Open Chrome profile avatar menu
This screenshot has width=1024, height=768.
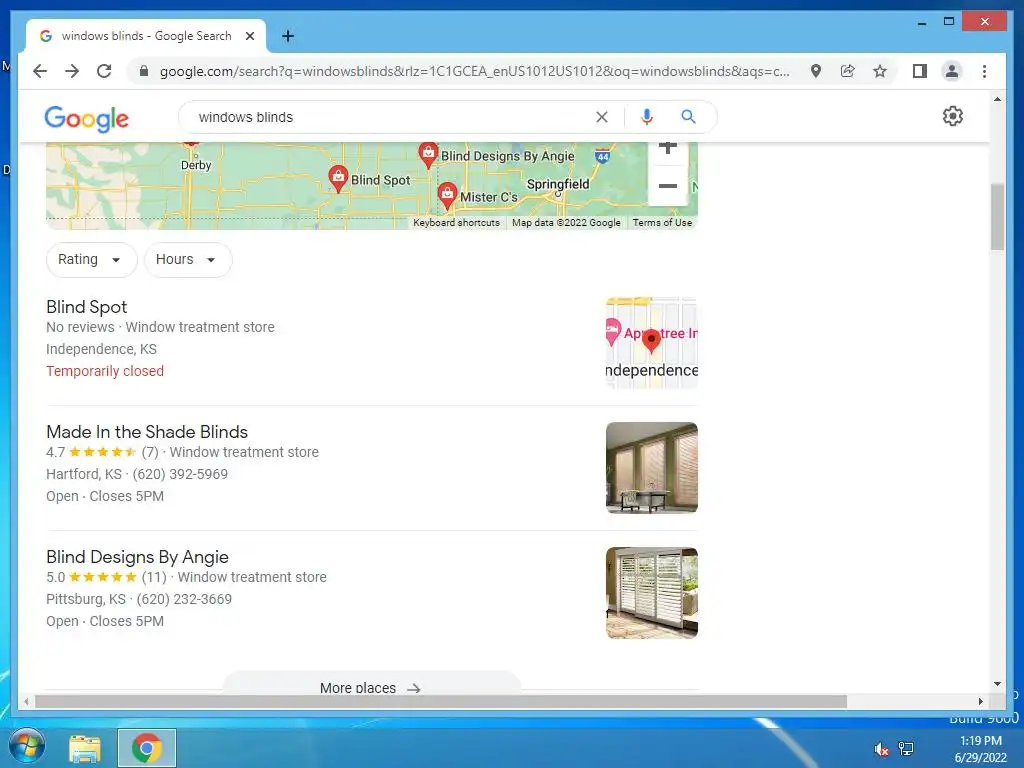pyautogui.click(x=952, y=71)
